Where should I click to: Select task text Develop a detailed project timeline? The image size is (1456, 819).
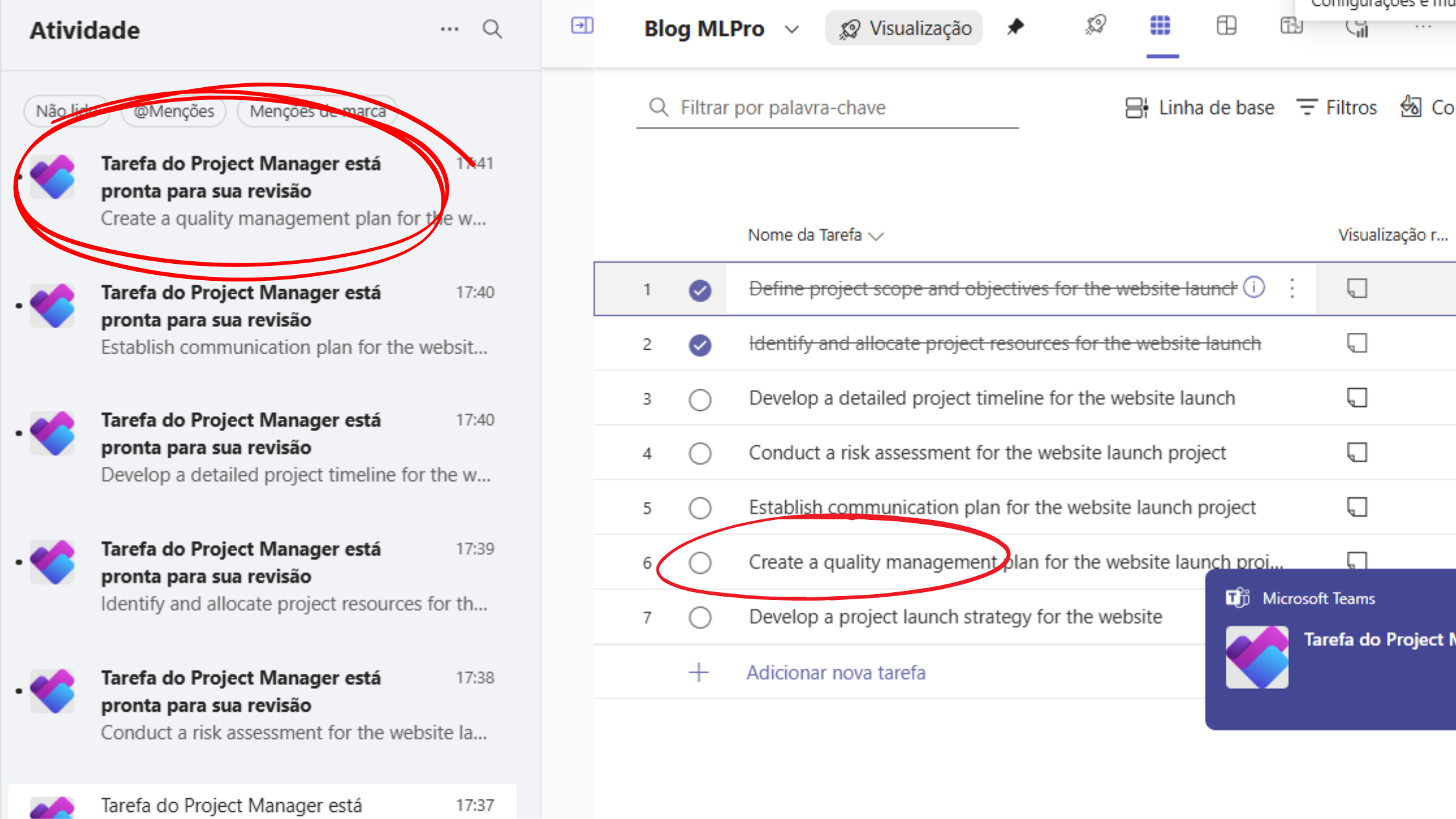click(x=992, y=398)
